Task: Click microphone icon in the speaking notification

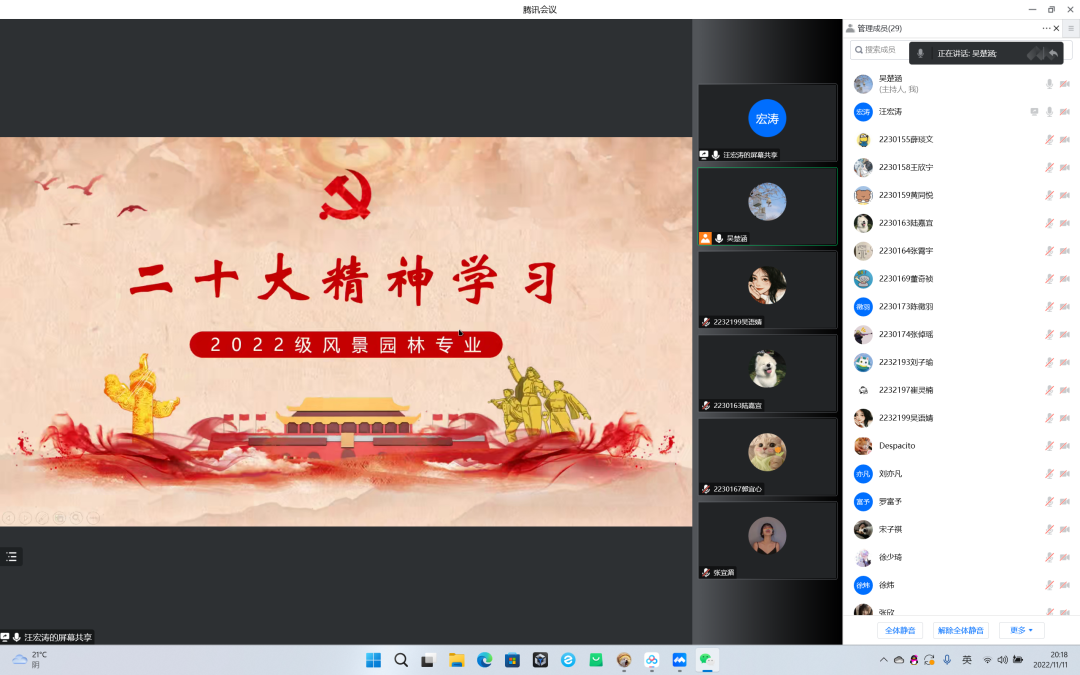Action: (x=921, y=53)
